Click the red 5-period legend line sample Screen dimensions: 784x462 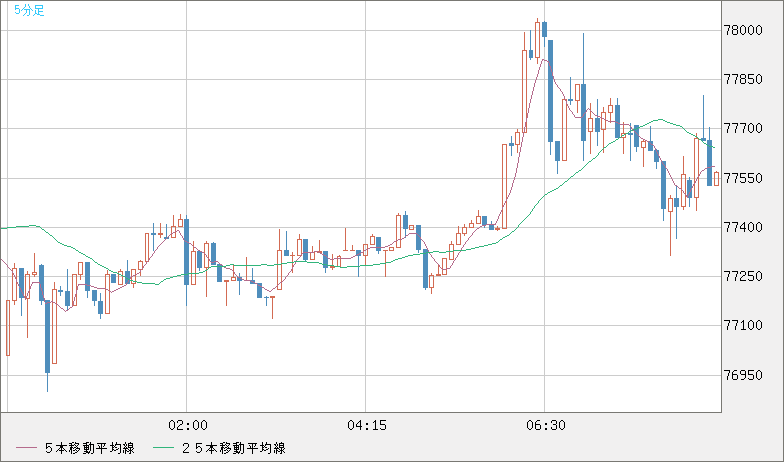(26, 448)
